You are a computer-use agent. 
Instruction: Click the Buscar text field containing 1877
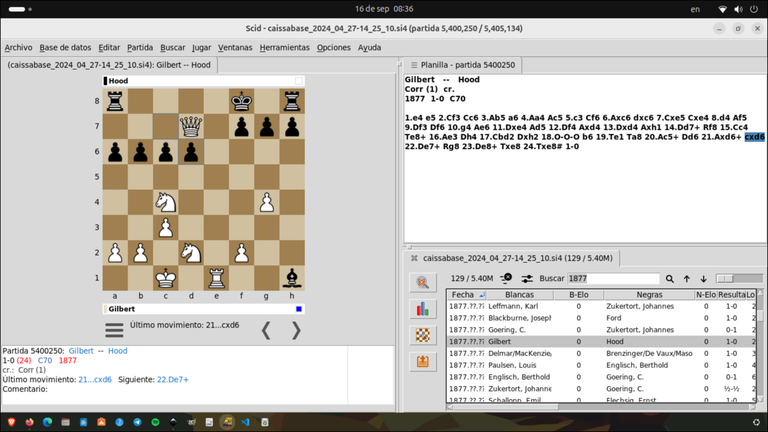[x=613, y=279]
